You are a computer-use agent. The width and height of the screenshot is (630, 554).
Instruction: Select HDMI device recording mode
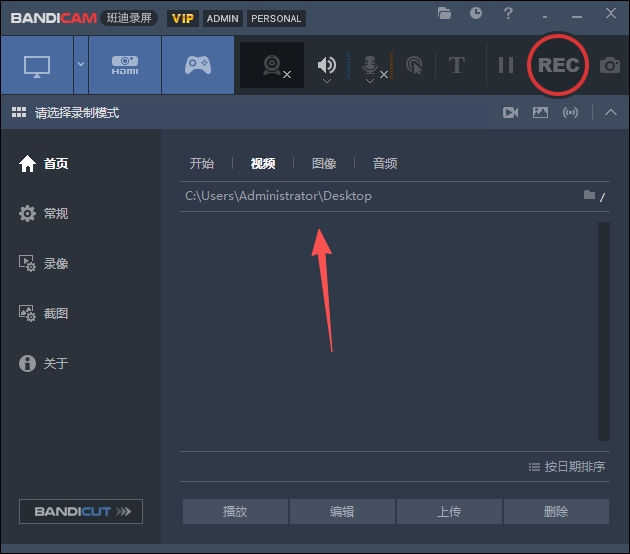coord(125,65)
